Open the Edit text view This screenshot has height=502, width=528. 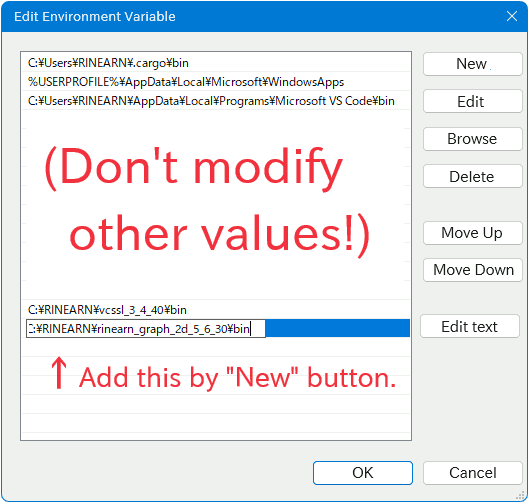pyautogui.click(x=470, y=326)
